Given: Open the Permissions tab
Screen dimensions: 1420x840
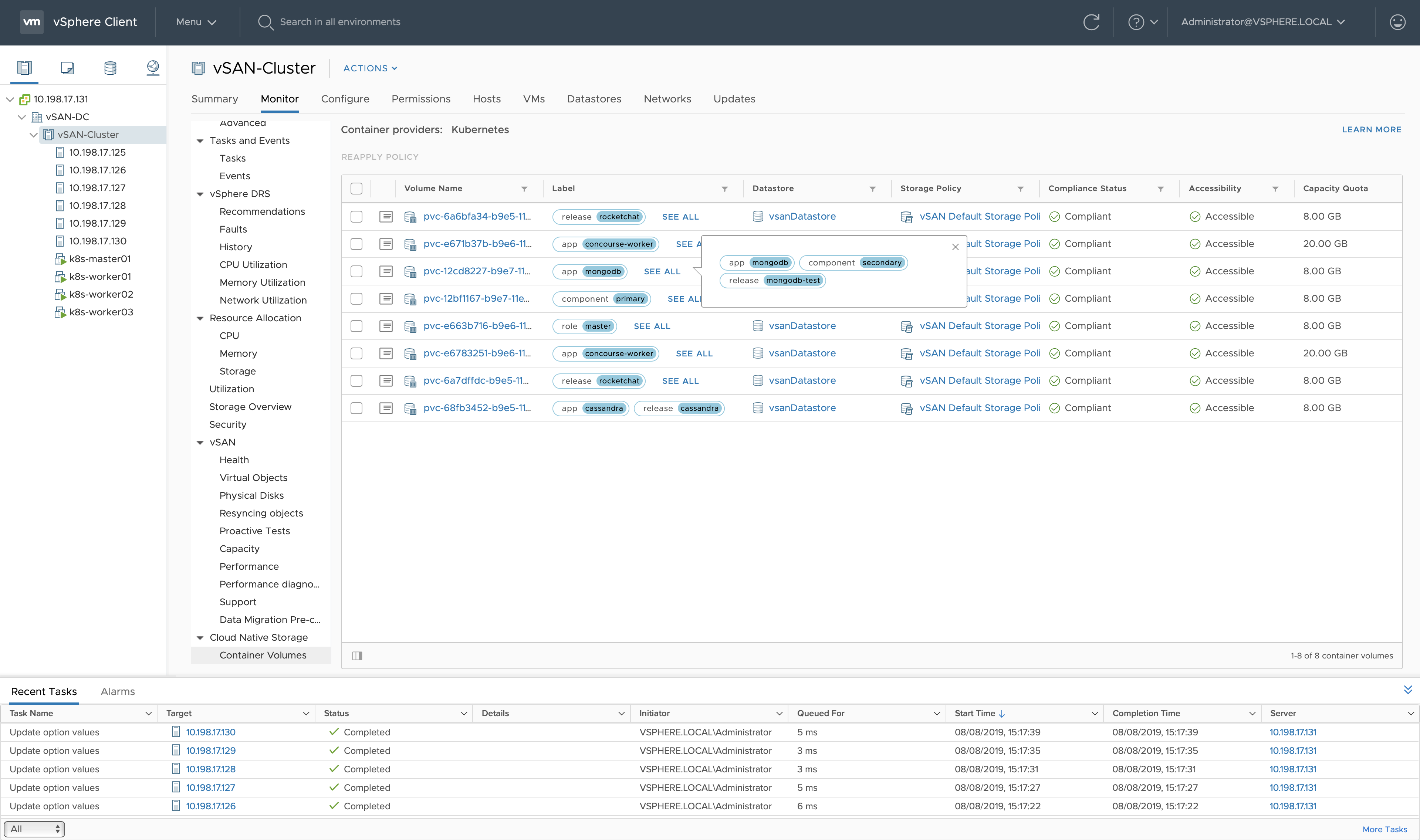Looking at the screenshot, I should tap(421, 99).
